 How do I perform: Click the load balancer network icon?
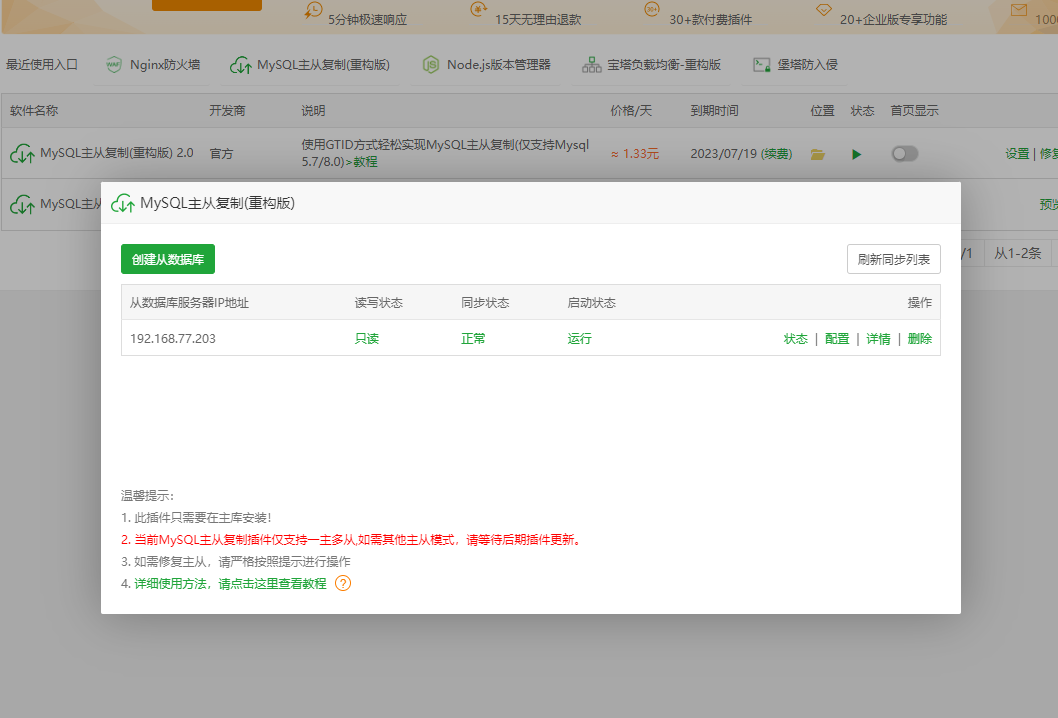(x=592, y=65)
